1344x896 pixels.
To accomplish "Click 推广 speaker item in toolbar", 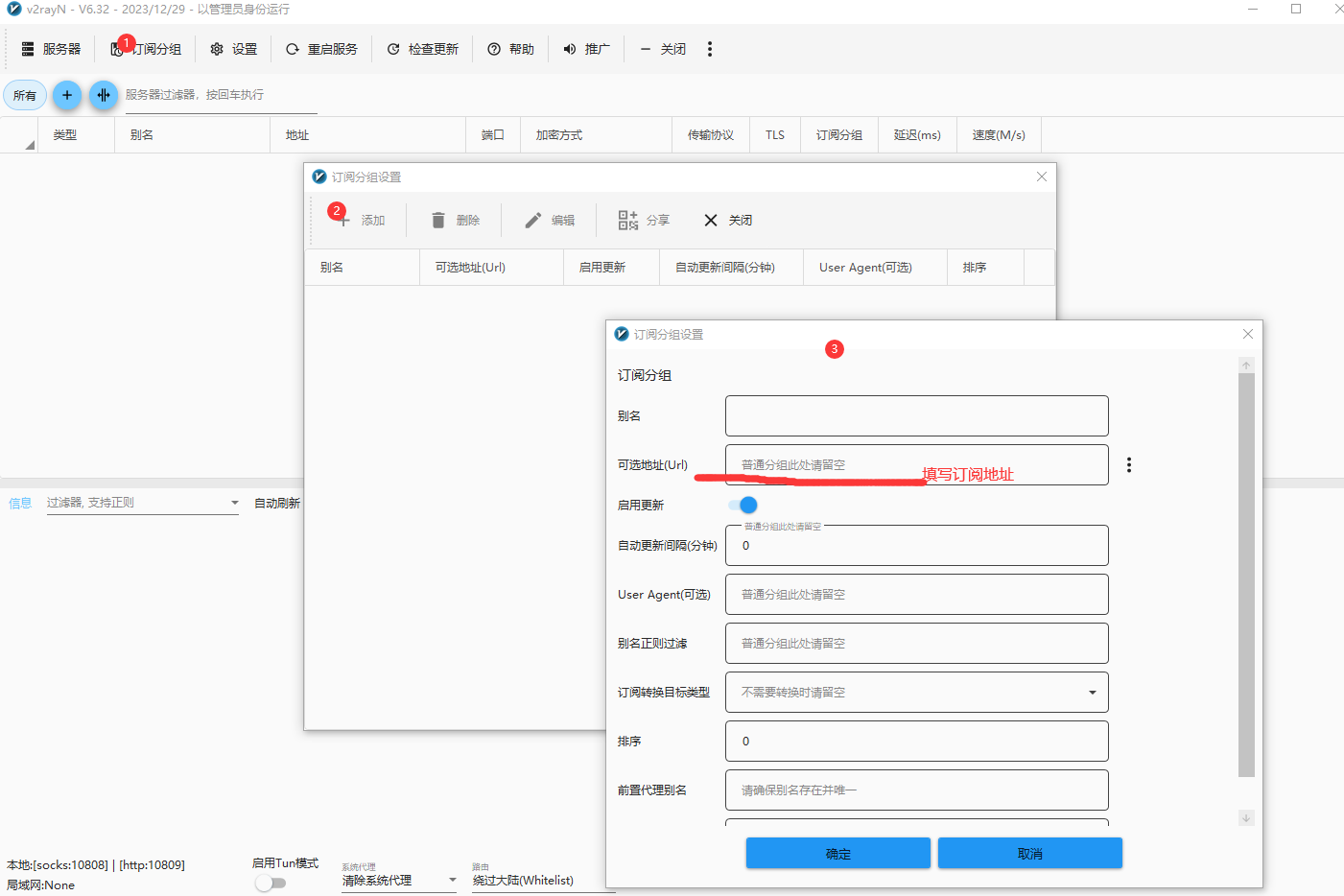I will point(586,49).
